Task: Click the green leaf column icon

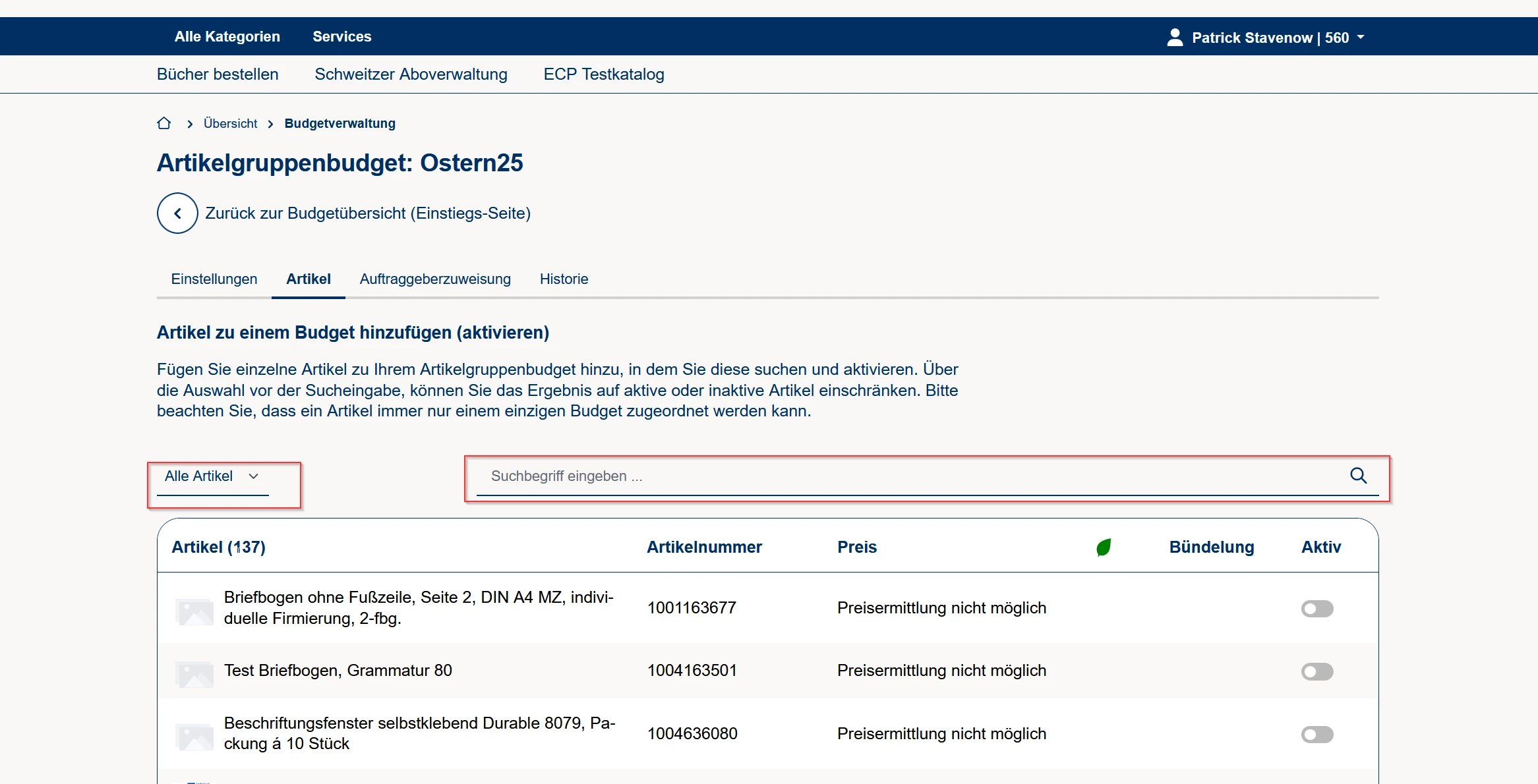Action: (x=1104, y=547)
